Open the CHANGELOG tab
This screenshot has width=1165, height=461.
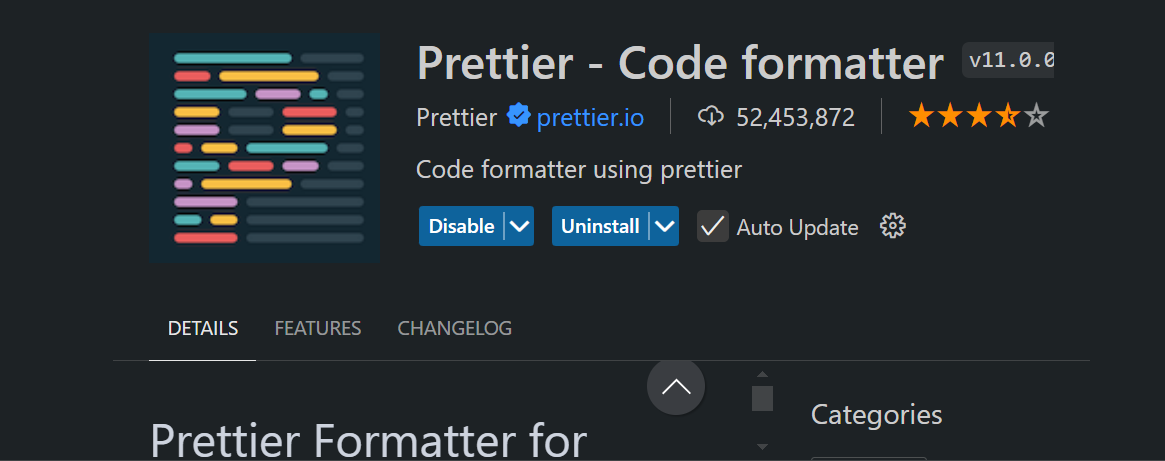click(455, 328)
